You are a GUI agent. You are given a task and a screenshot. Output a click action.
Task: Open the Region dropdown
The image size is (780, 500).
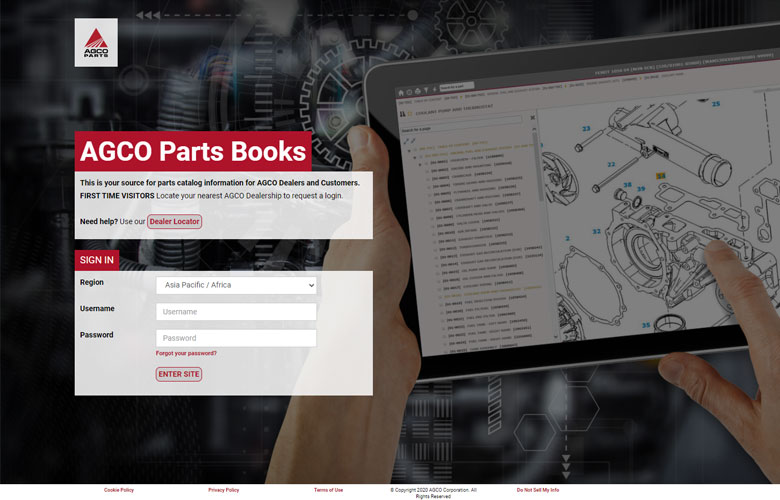(236, 285)
